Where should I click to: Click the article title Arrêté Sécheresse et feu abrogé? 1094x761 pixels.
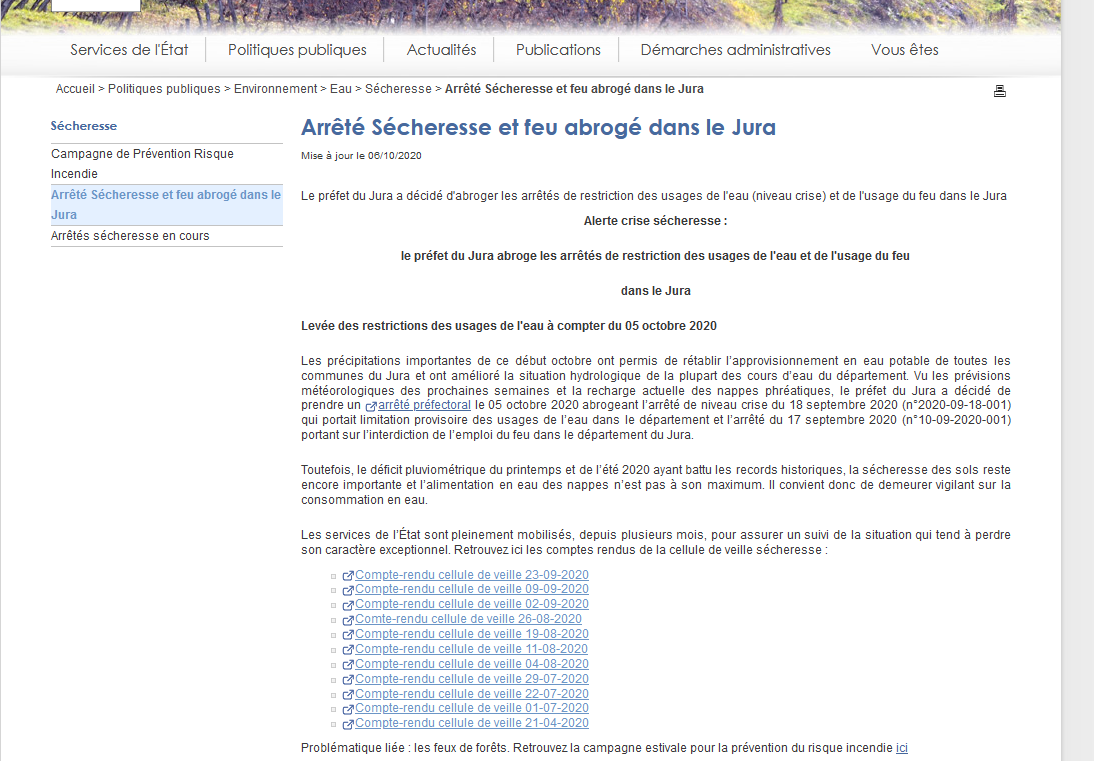pos(538,127)
